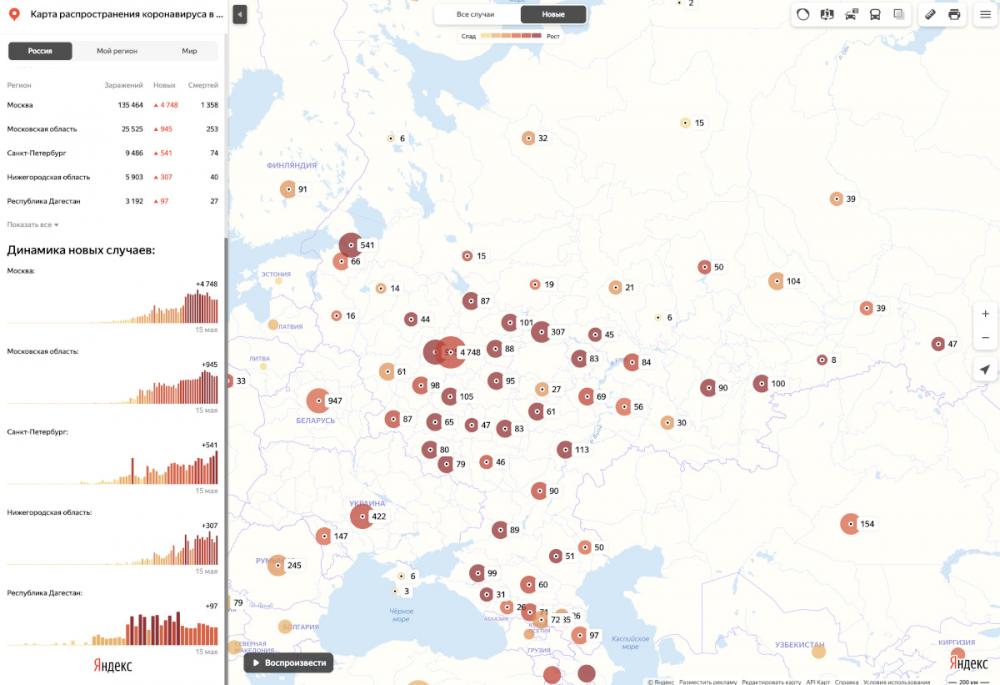Open the "Условия использования" link

pyautogui.click(x=897, y=682)
